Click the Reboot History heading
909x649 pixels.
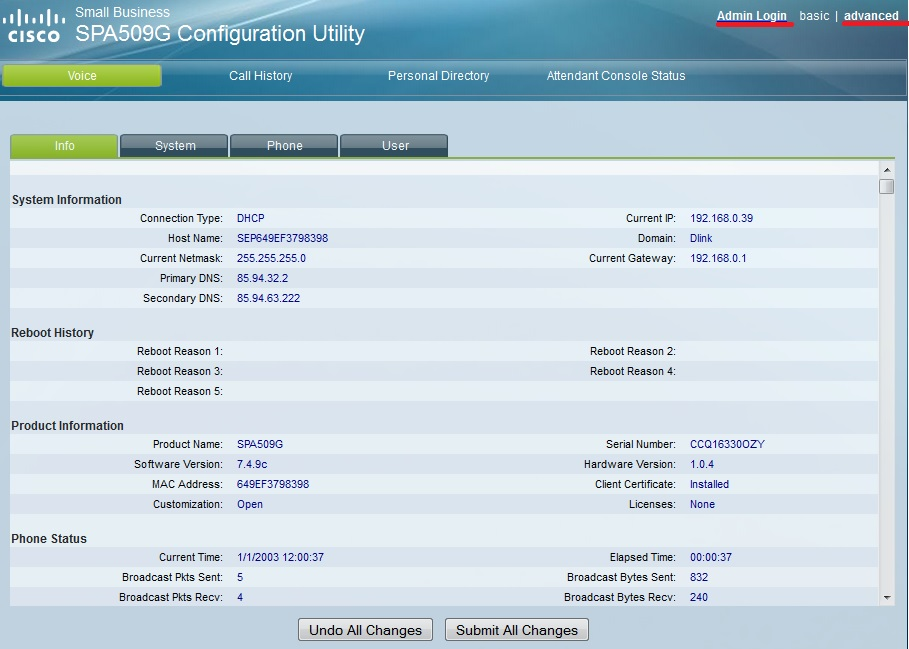click(52, 333)
